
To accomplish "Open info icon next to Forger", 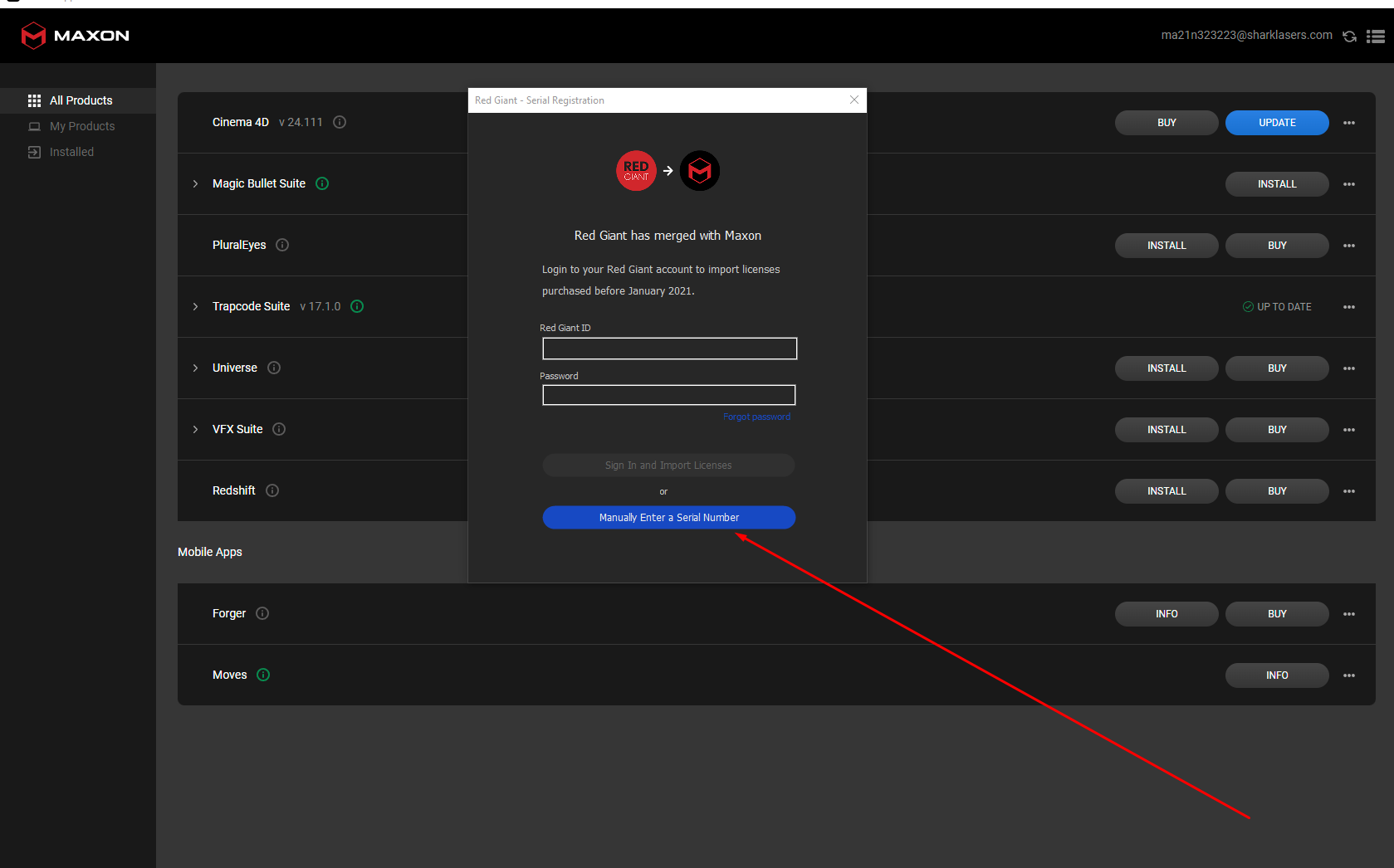I will click(262, 613).
